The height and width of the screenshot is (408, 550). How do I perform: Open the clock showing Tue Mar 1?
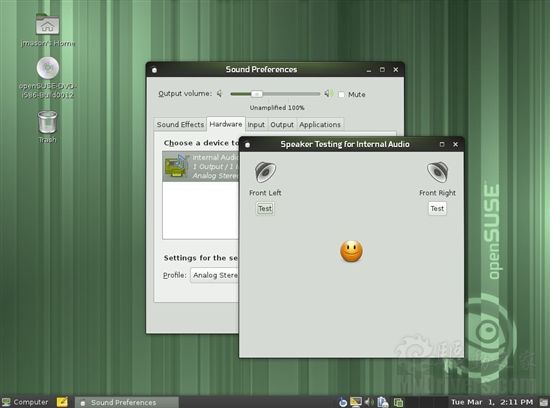click(492, 402)
